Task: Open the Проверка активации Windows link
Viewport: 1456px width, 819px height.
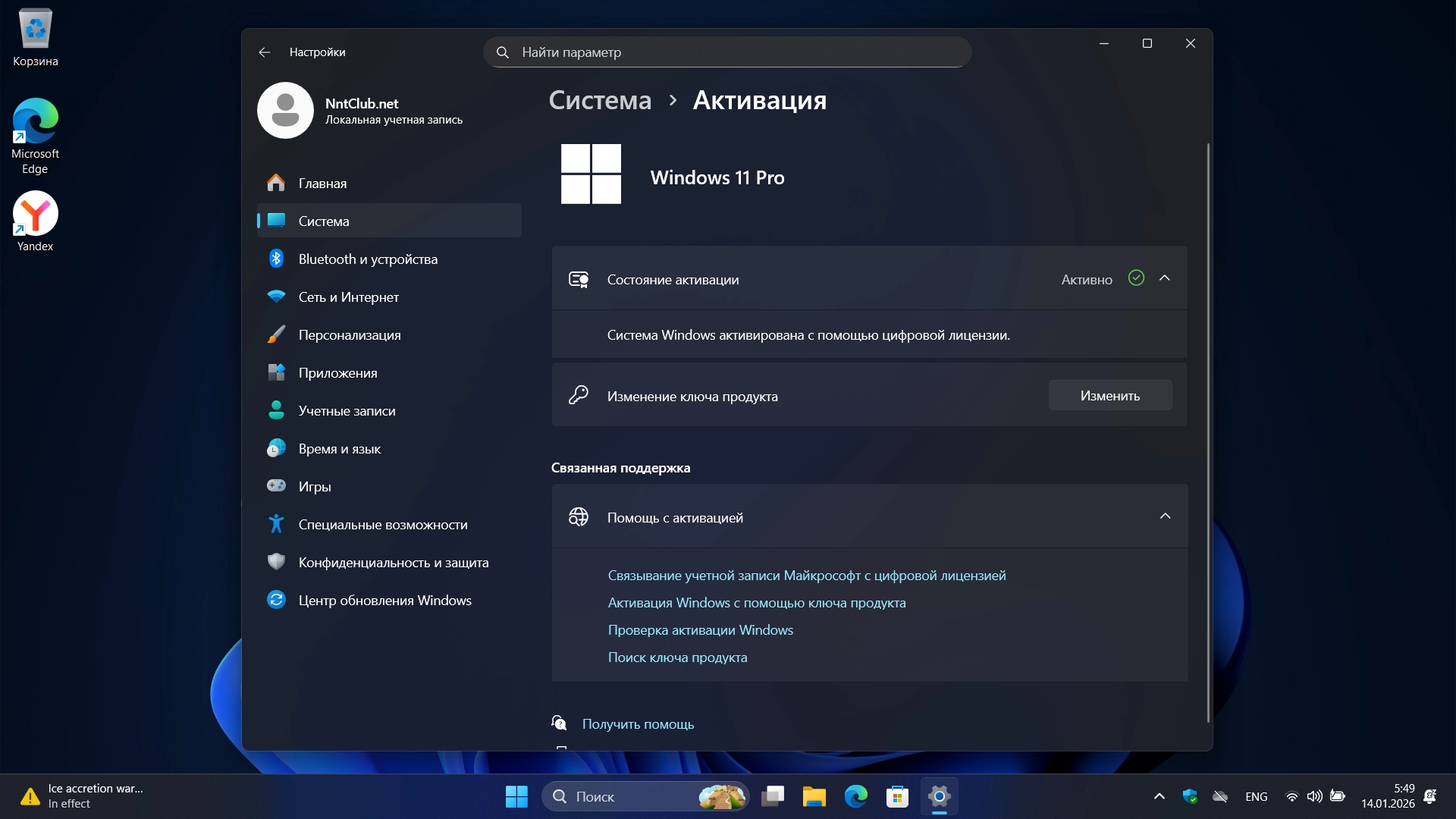Action: click(x=700, y=630)
